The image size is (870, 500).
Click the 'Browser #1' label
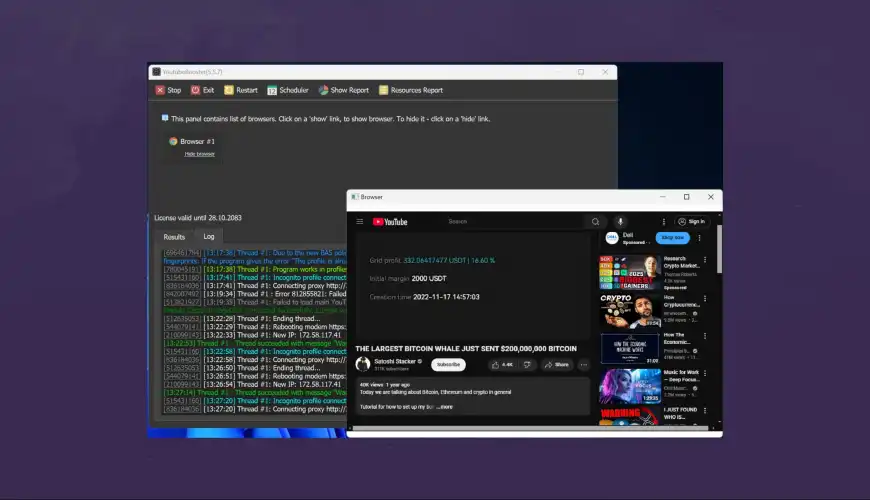point(197,142)
